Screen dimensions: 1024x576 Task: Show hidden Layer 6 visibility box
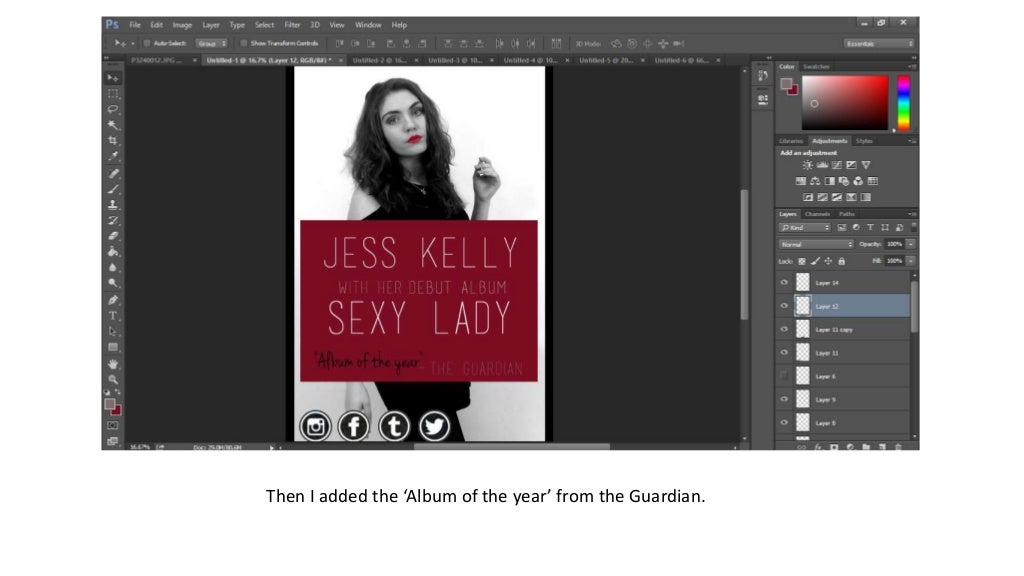point(784,376)
